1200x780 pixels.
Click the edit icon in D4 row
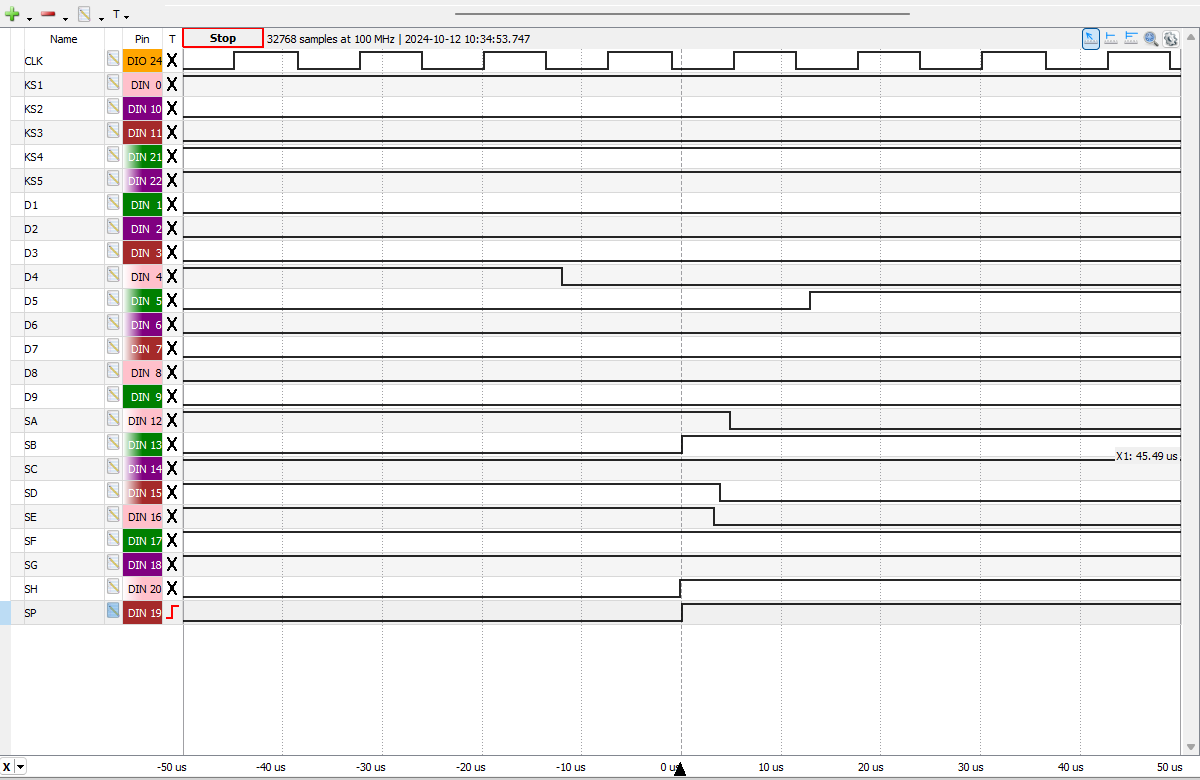114,276
